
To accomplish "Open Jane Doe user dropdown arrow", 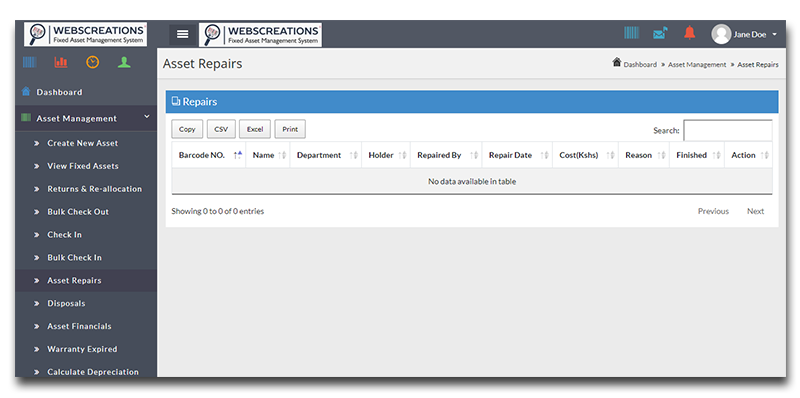I will (x=774, y=35).
